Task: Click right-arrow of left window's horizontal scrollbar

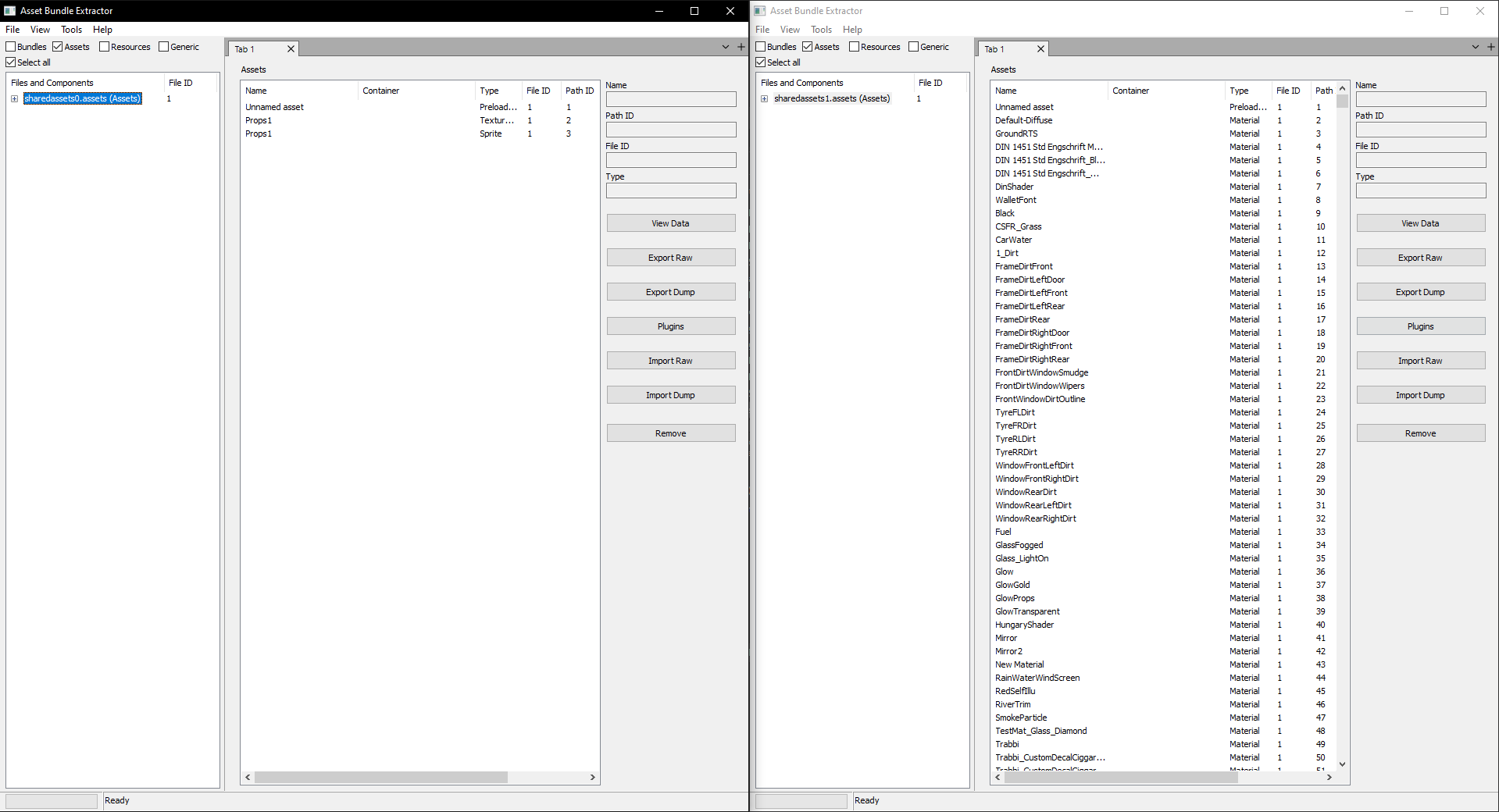Action: coord(593,778)
